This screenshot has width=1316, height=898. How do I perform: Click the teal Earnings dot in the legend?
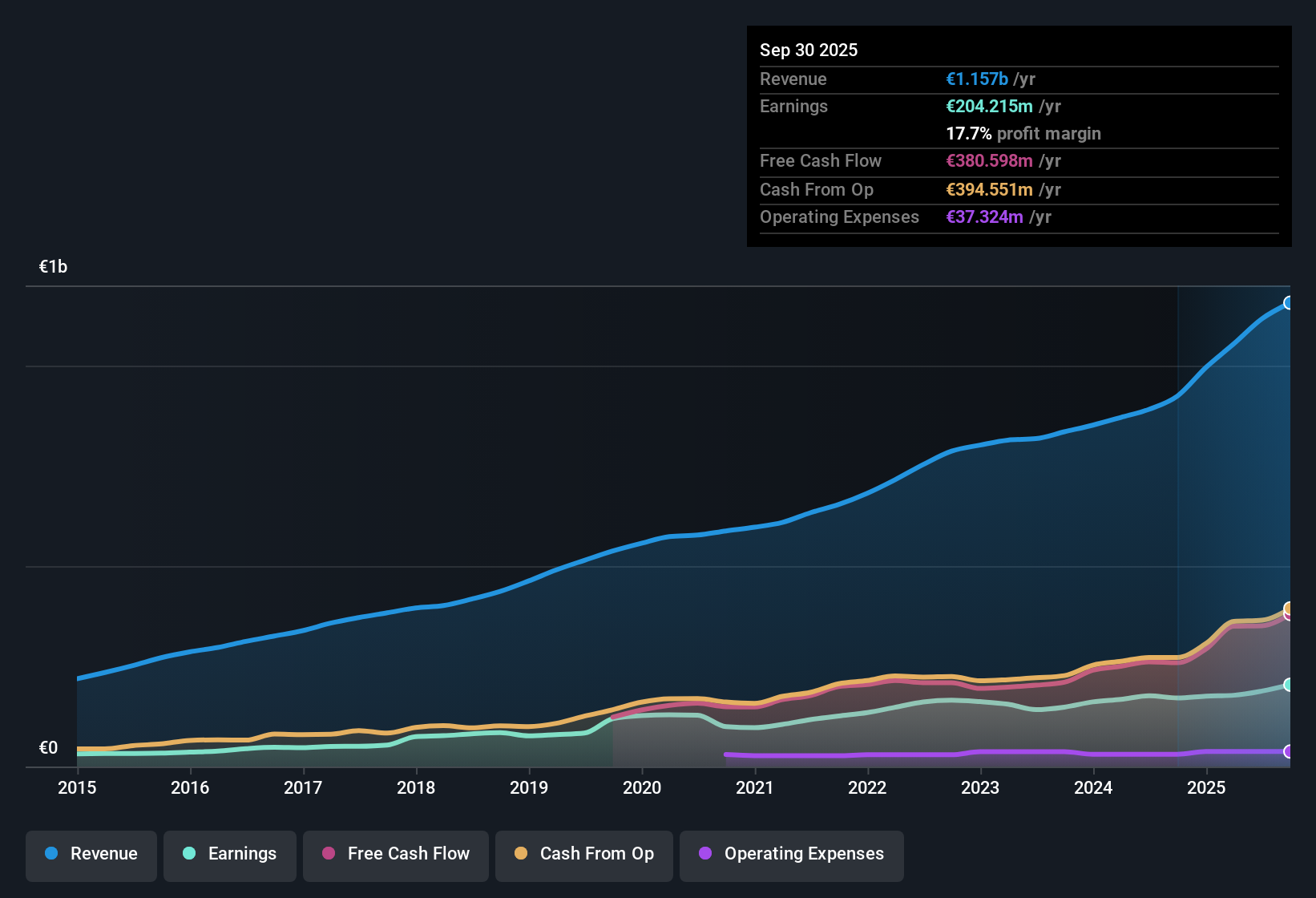coord(189,854)
